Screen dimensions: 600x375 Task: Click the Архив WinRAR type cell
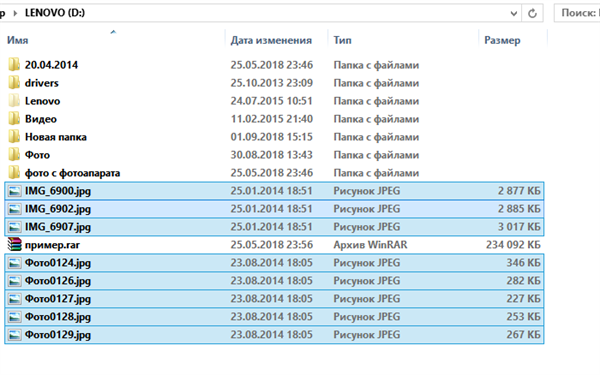370,245
